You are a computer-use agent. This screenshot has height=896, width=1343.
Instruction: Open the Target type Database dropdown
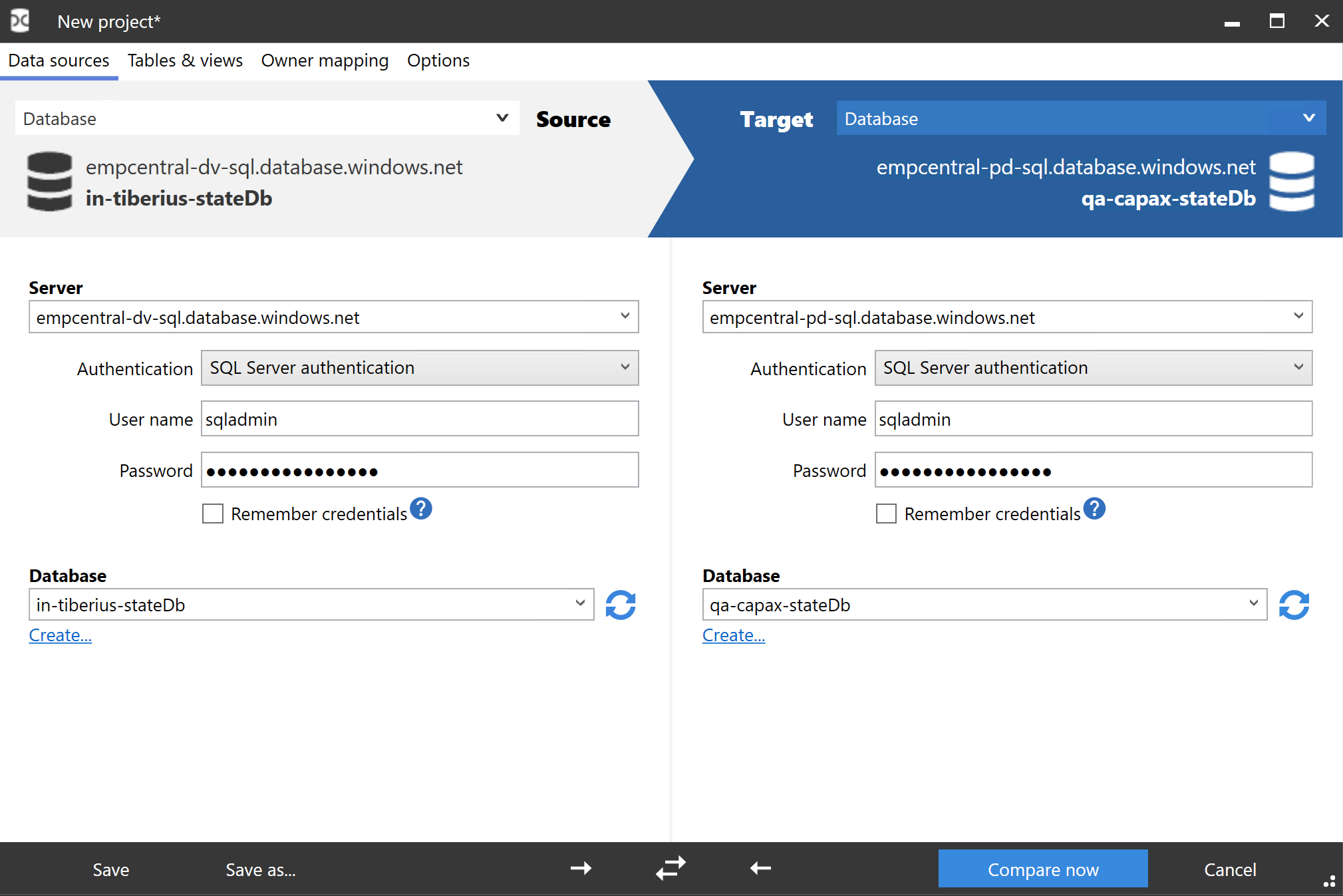click(1081, 118)
